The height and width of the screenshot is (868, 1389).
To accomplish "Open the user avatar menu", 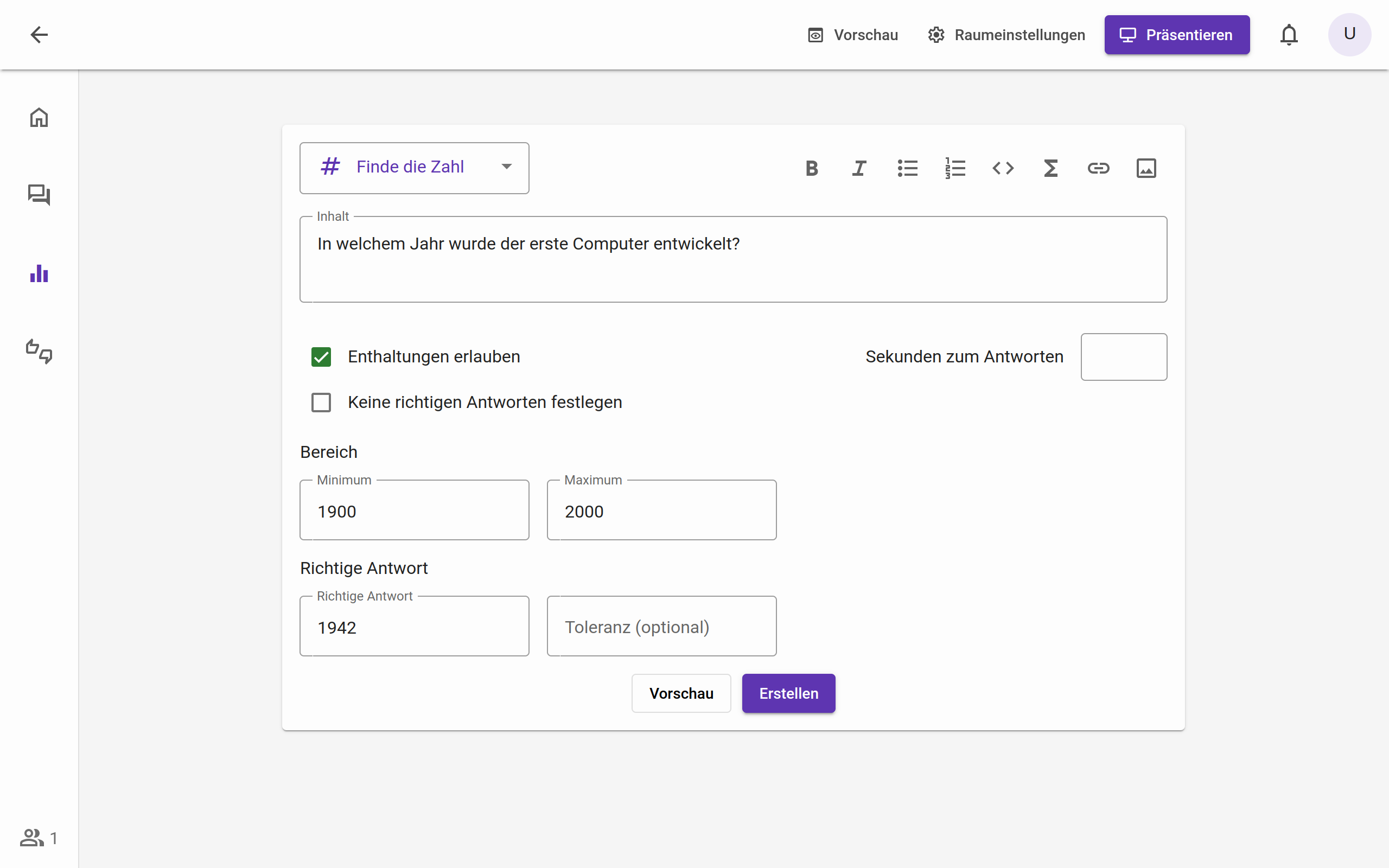I will click(x=1349, y=34).
